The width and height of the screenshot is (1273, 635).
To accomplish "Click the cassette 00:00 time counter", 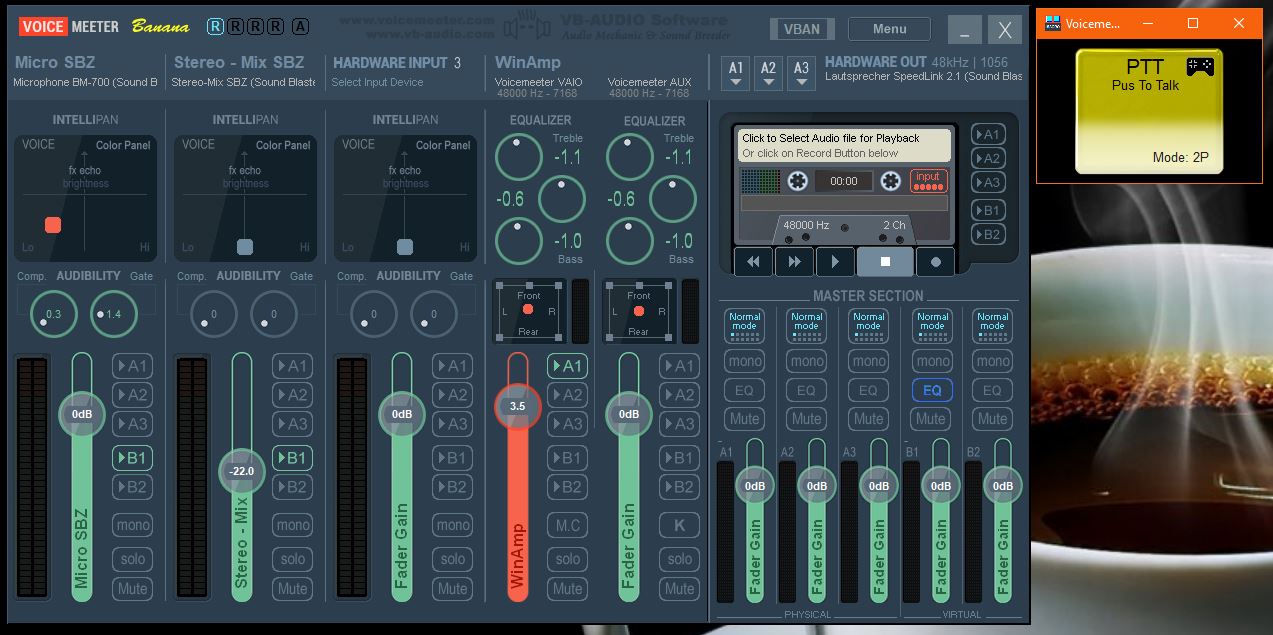I will click(x=844, y=181).
